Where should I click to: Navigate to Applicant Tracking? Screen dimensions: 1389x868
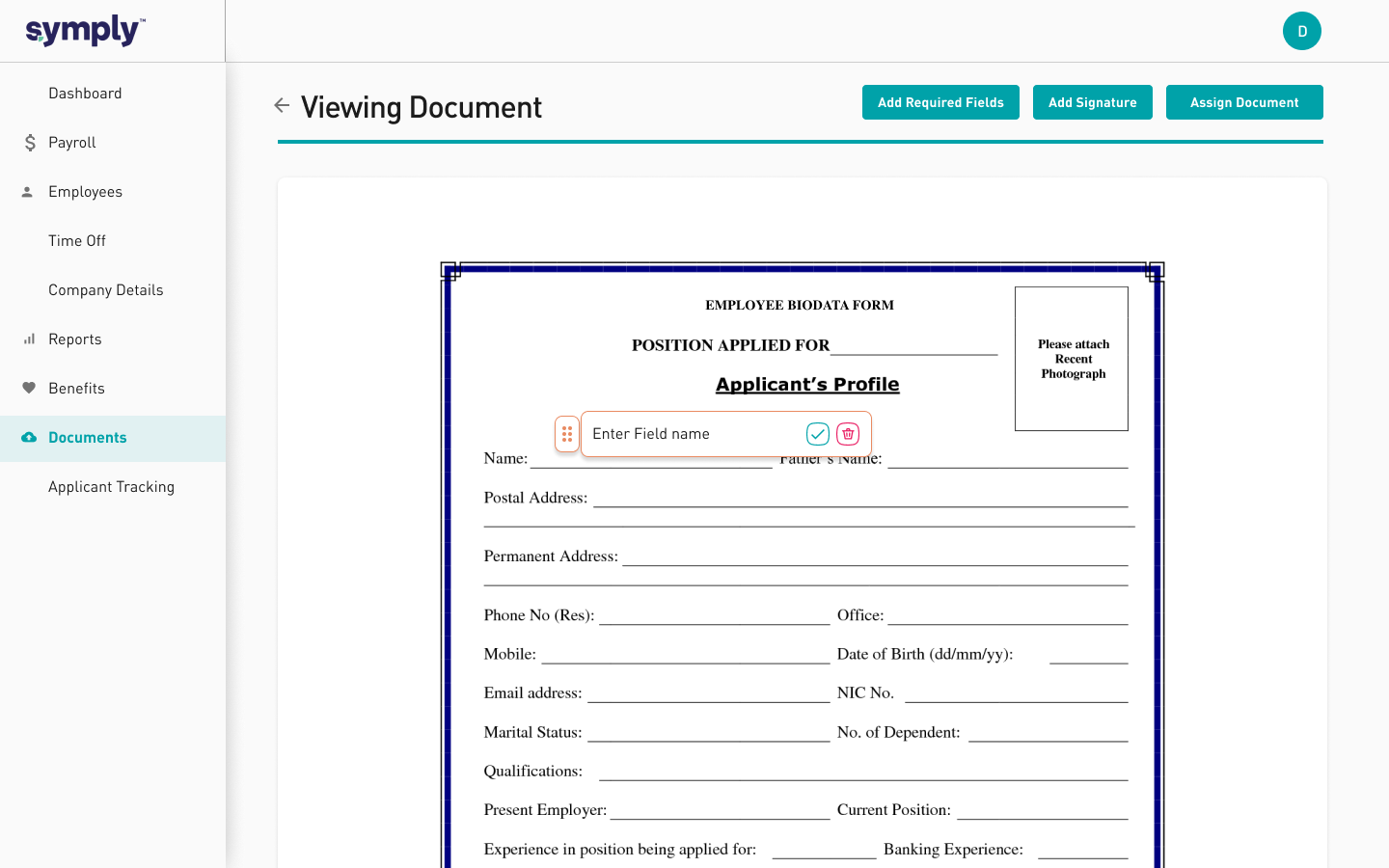(x=111, y=487)
